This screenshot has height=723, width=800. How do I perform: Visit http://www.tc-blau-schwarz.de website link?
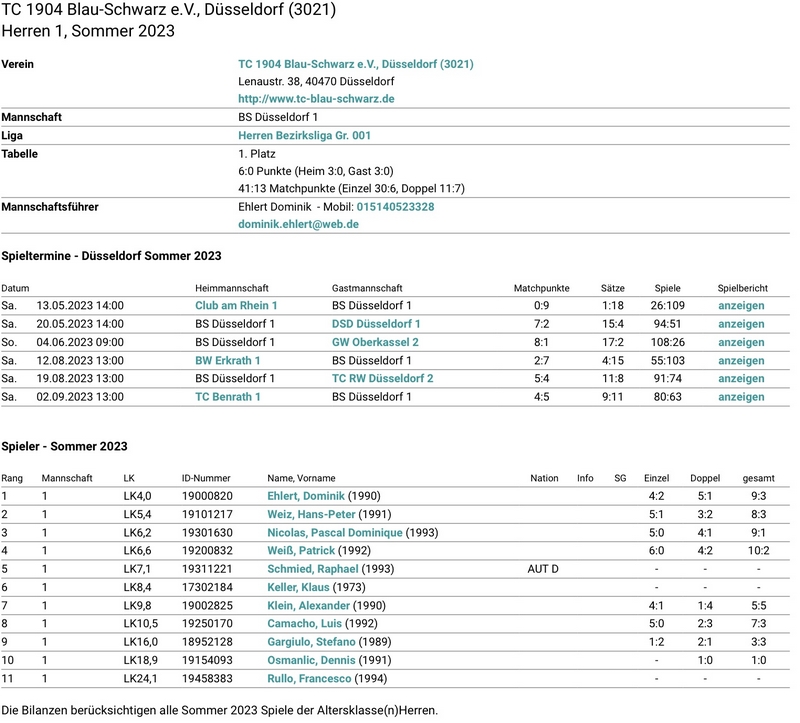[316, 98]
